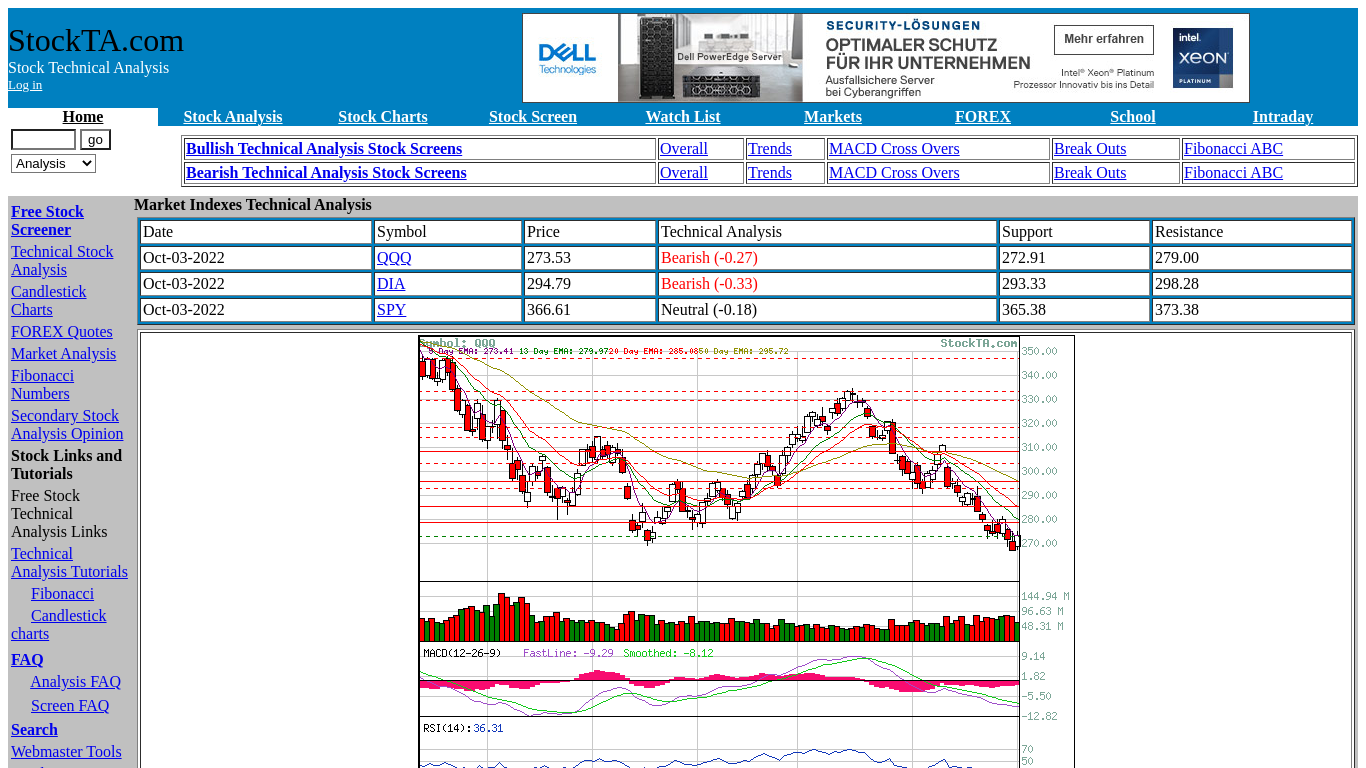Screen dimensions: 1366x768
Task: Open the Analysis dropdown selector
Action: coord(53,163)
